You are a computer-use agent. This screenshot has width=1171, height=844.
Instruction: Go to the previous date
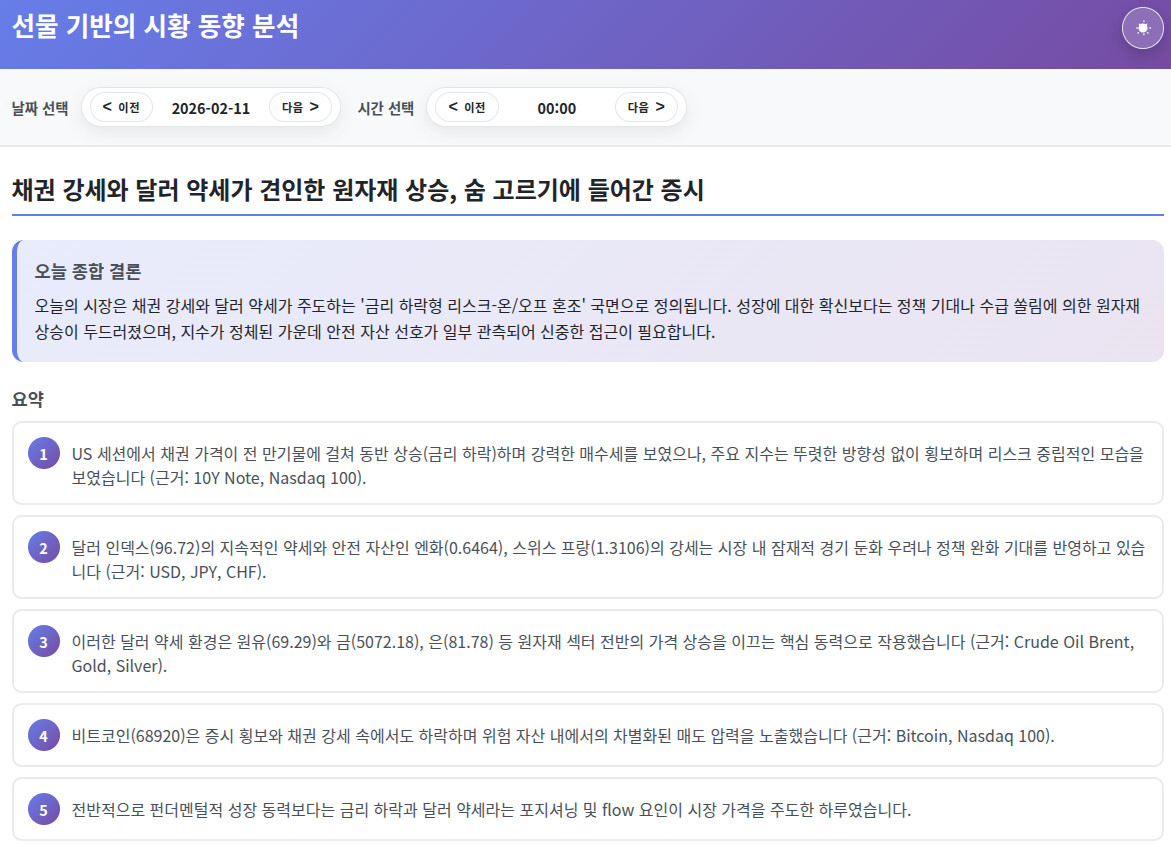(x=121, y=107)
